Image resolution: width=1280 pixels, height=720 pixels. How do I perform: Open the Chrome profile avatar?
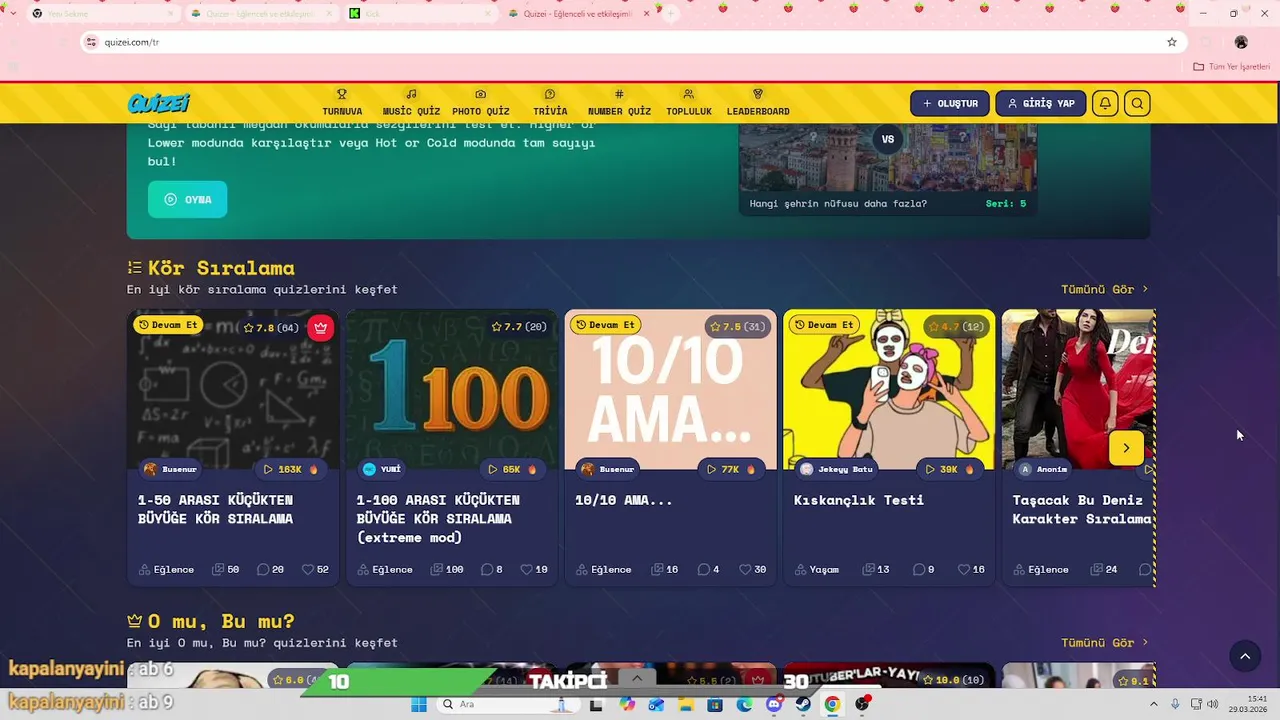tap(1241, 42)
